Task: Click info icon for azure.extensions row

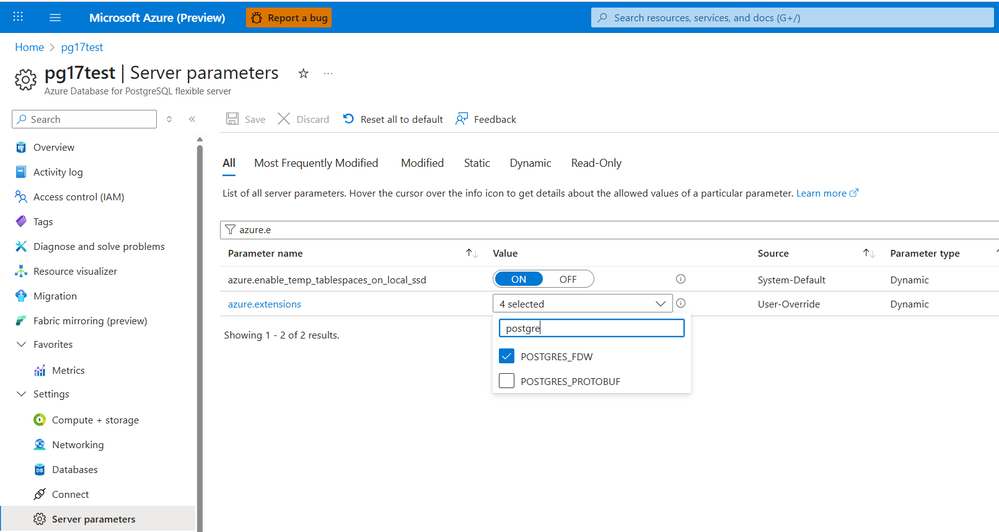Action: (680, 303)
